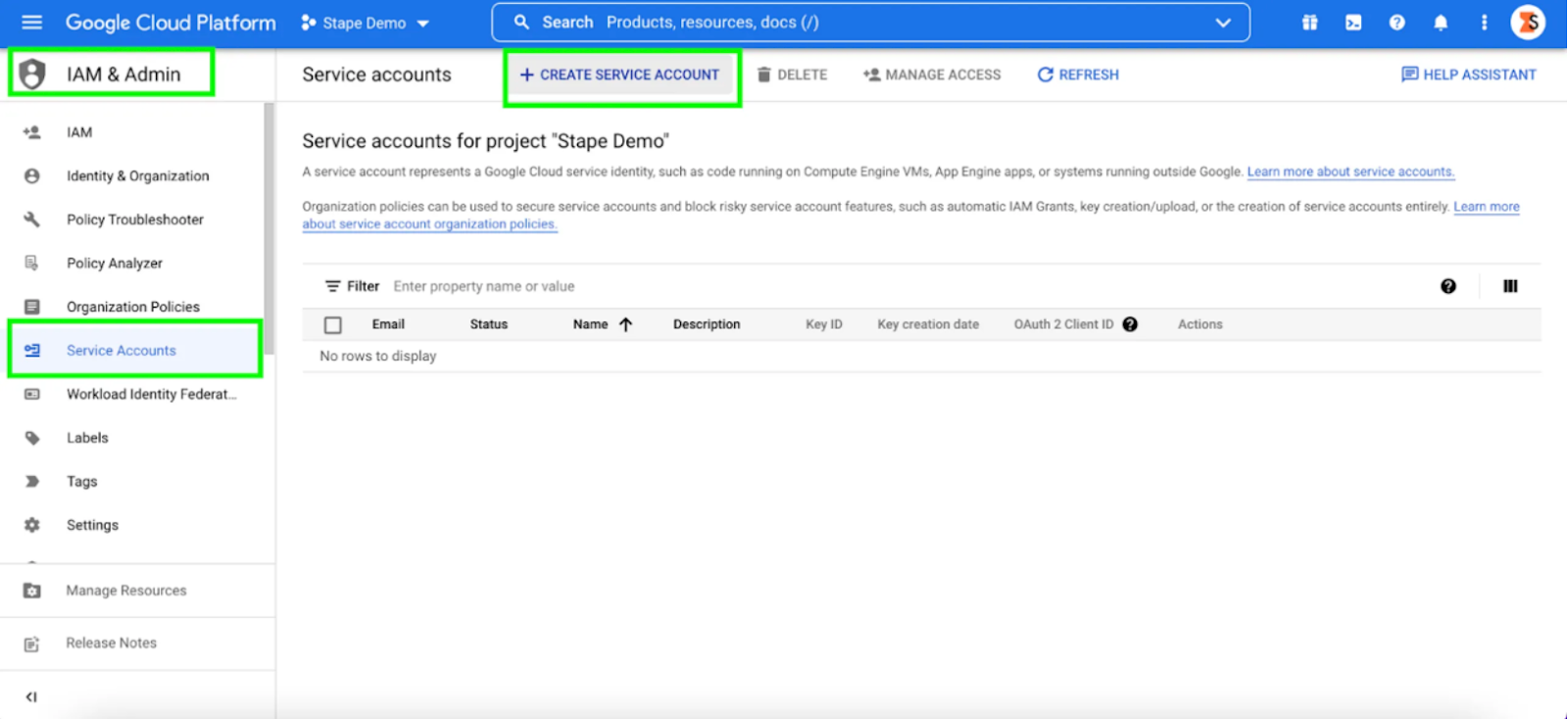Screen dimensions: 1568x719
Task: Open the three-dot more options menu
Action: (x=1484, y=23)
